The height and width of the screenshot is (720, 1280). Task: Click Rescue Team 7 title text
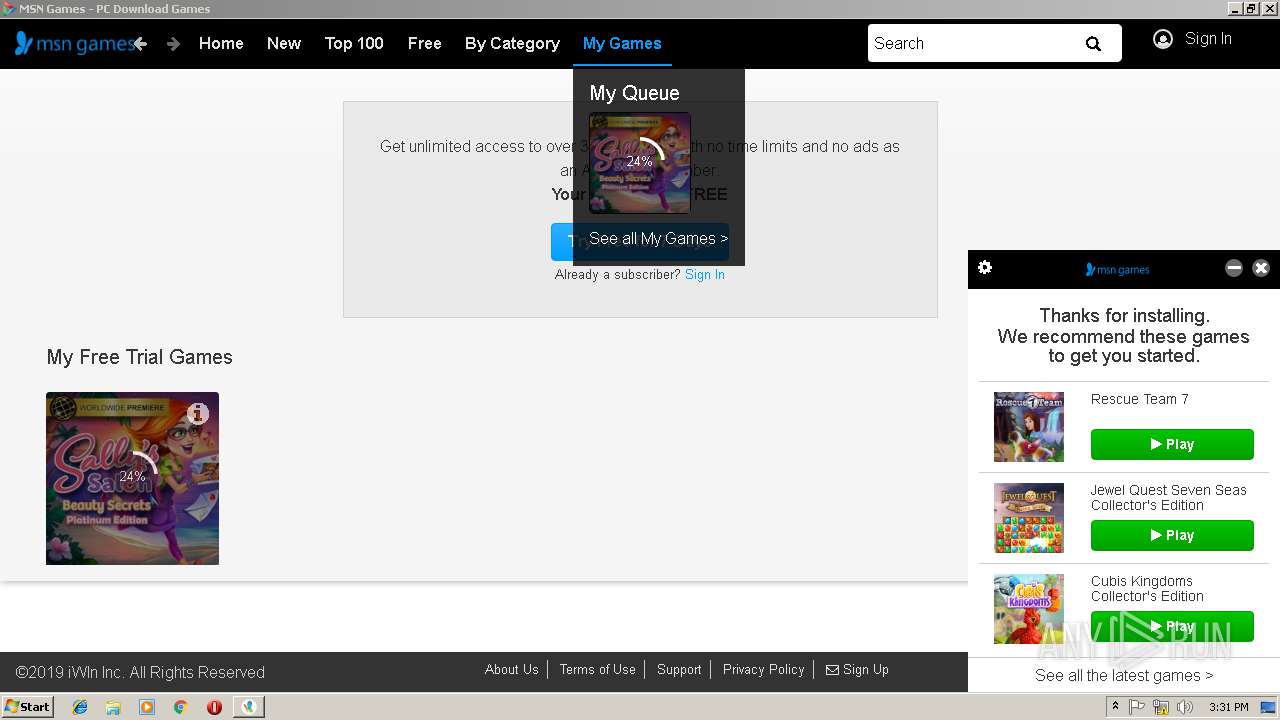pyautogui.click(x=1140, y=399)
